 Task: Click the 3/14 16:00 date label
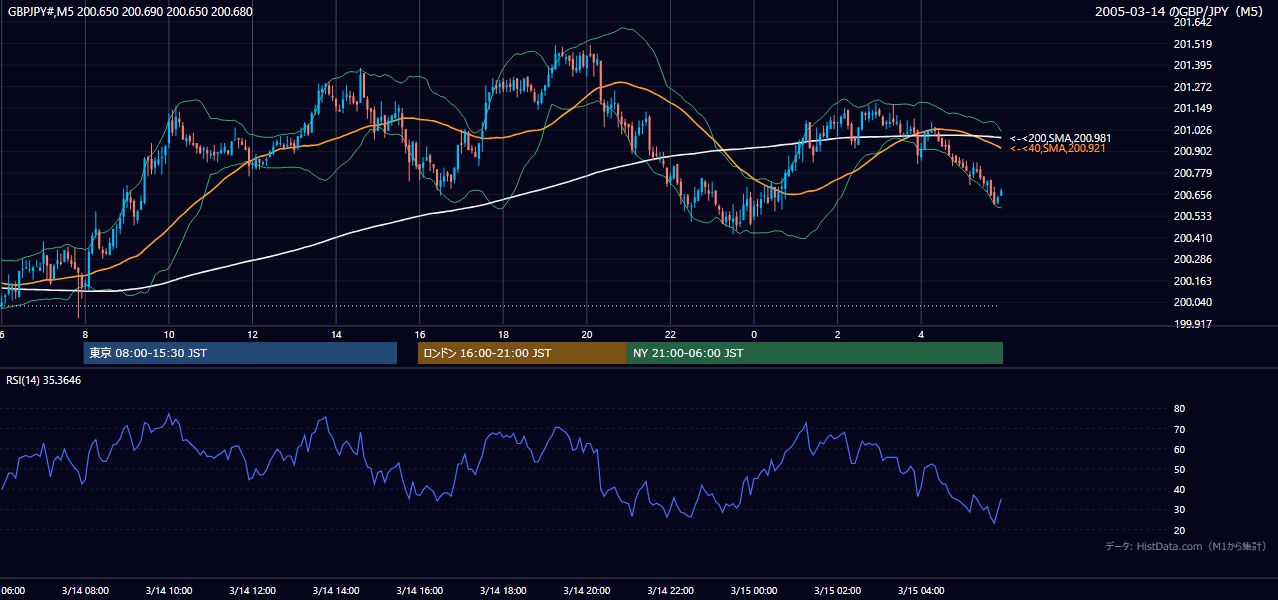420,591
